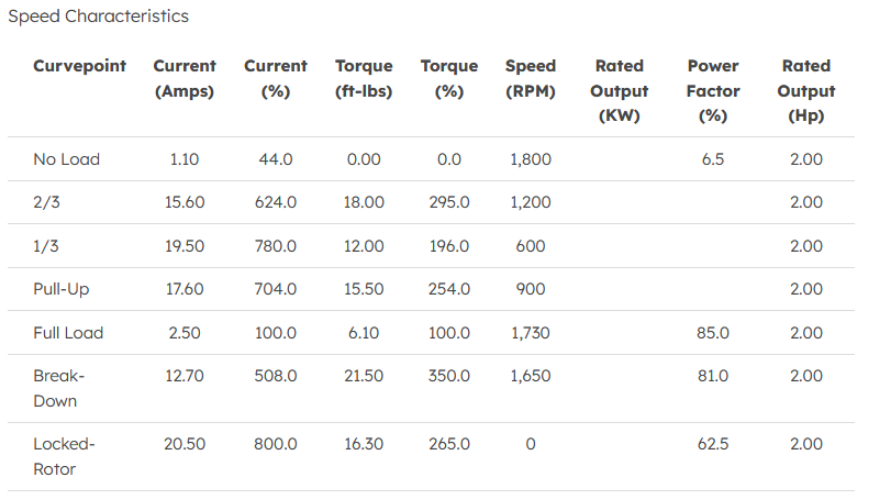Screen dimensions: 869x500
Task: Select the Curvepoint column header
Action: [80, 66]
